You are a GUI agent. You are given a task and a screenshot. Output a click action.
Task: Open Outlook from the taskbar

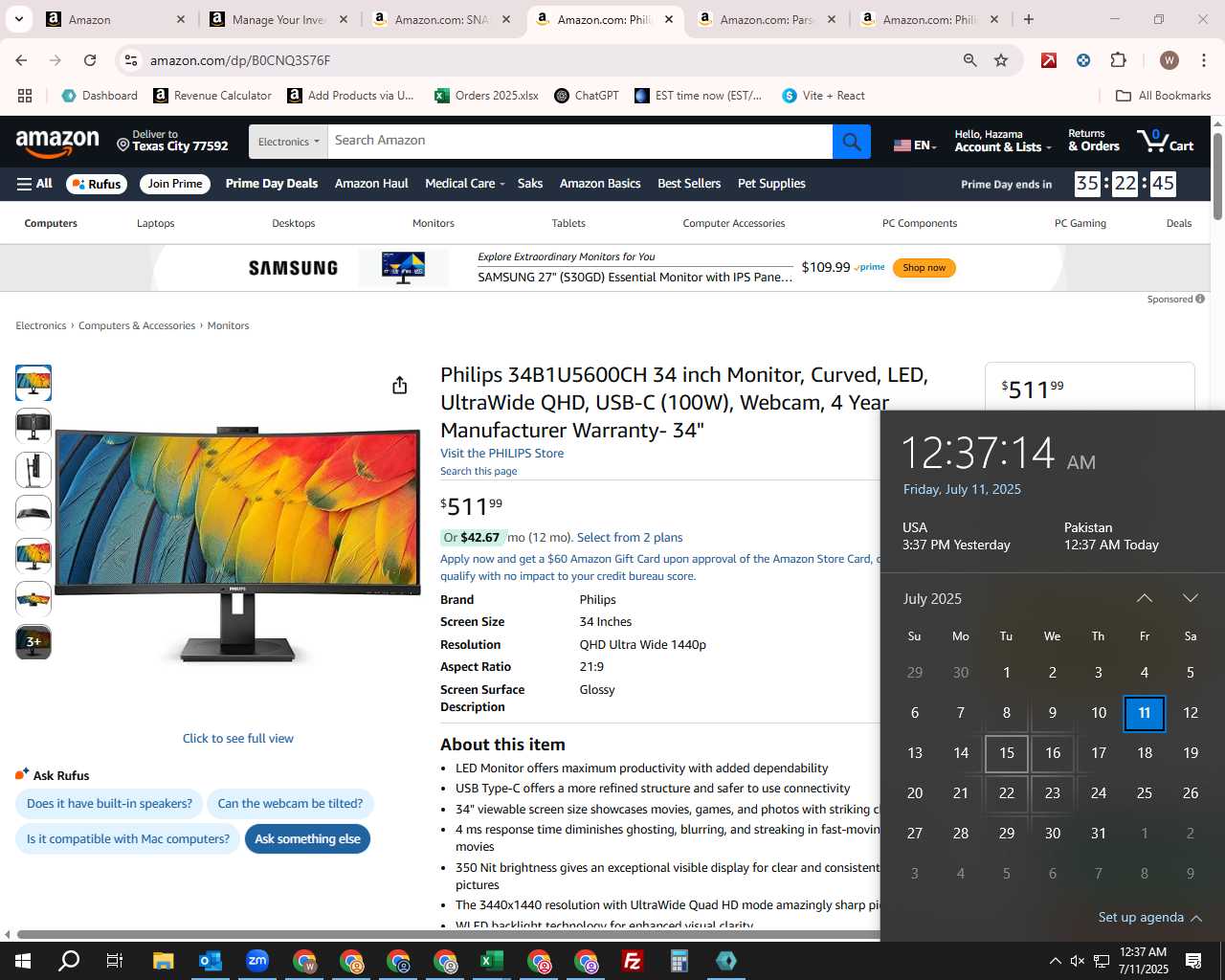pyautogui.click(x=210, y=961)
